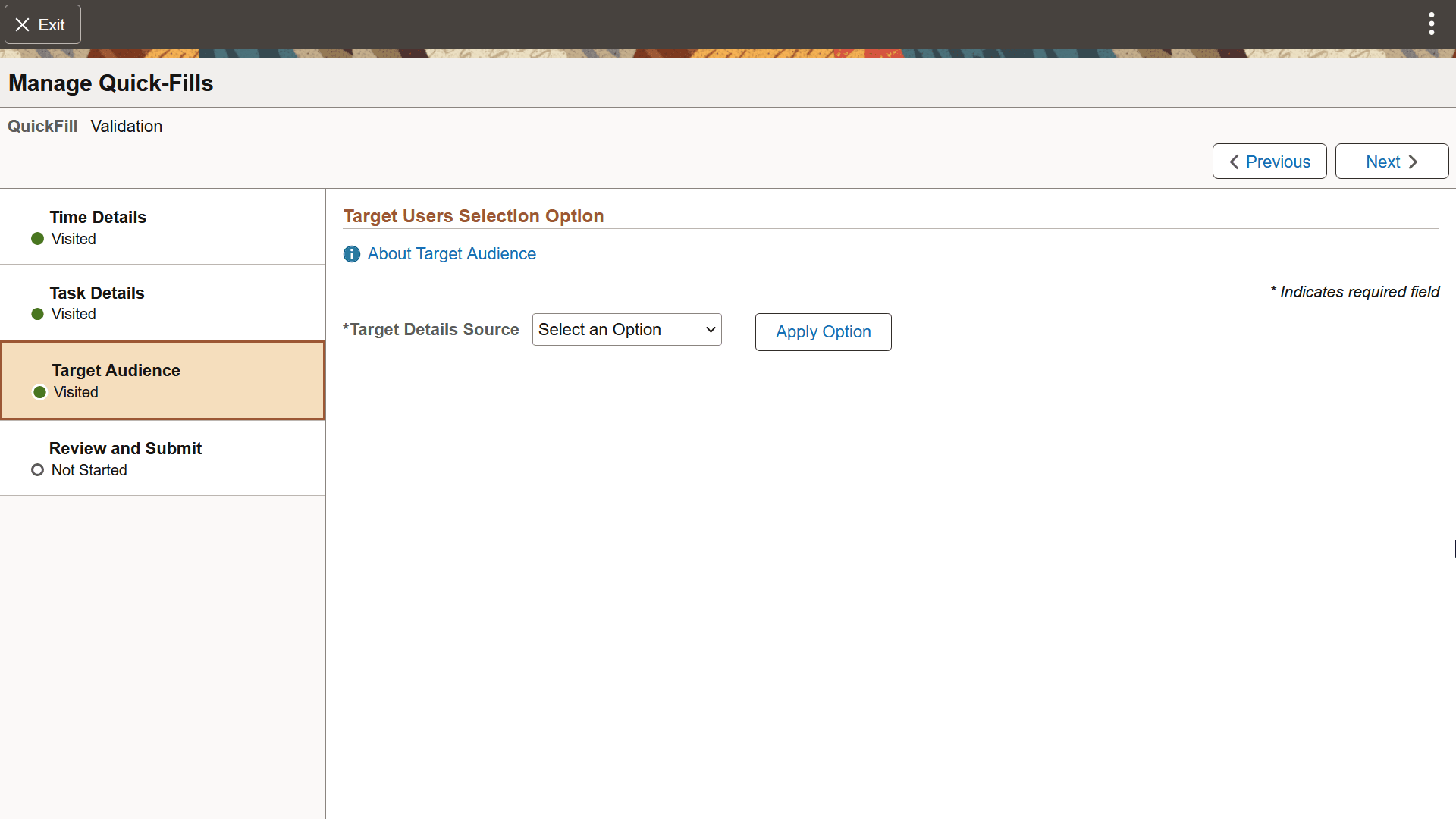Click the green indicator on Target Audience step
Screen dimensions: 1456x819
tap(39, 392)
